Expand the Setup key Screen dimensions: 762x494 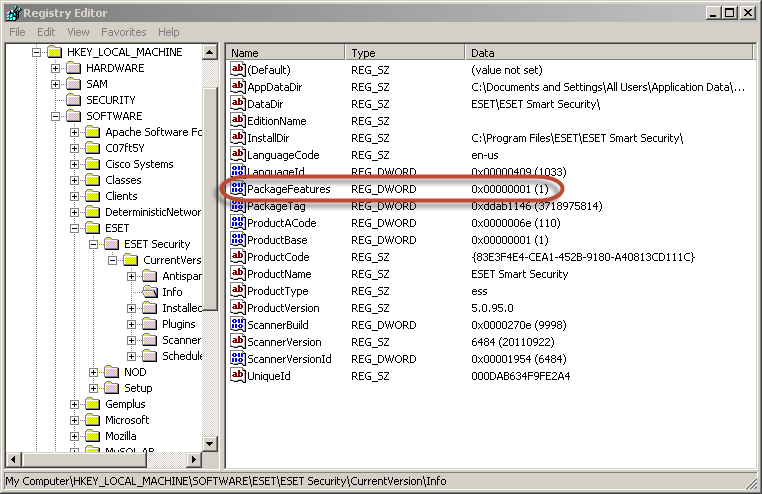pos(93,388)
